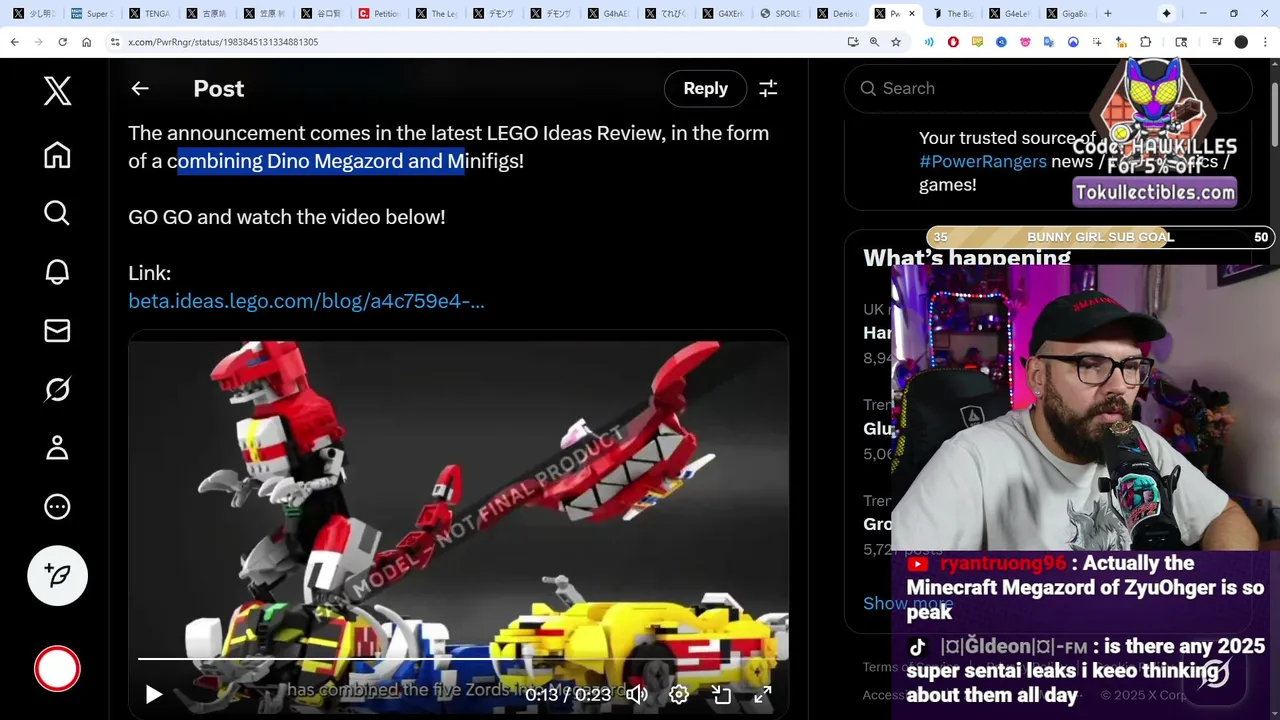Screen dimensions: 1280x720
Task: Click the What's happening heading
Action: [x=967, y=258]
